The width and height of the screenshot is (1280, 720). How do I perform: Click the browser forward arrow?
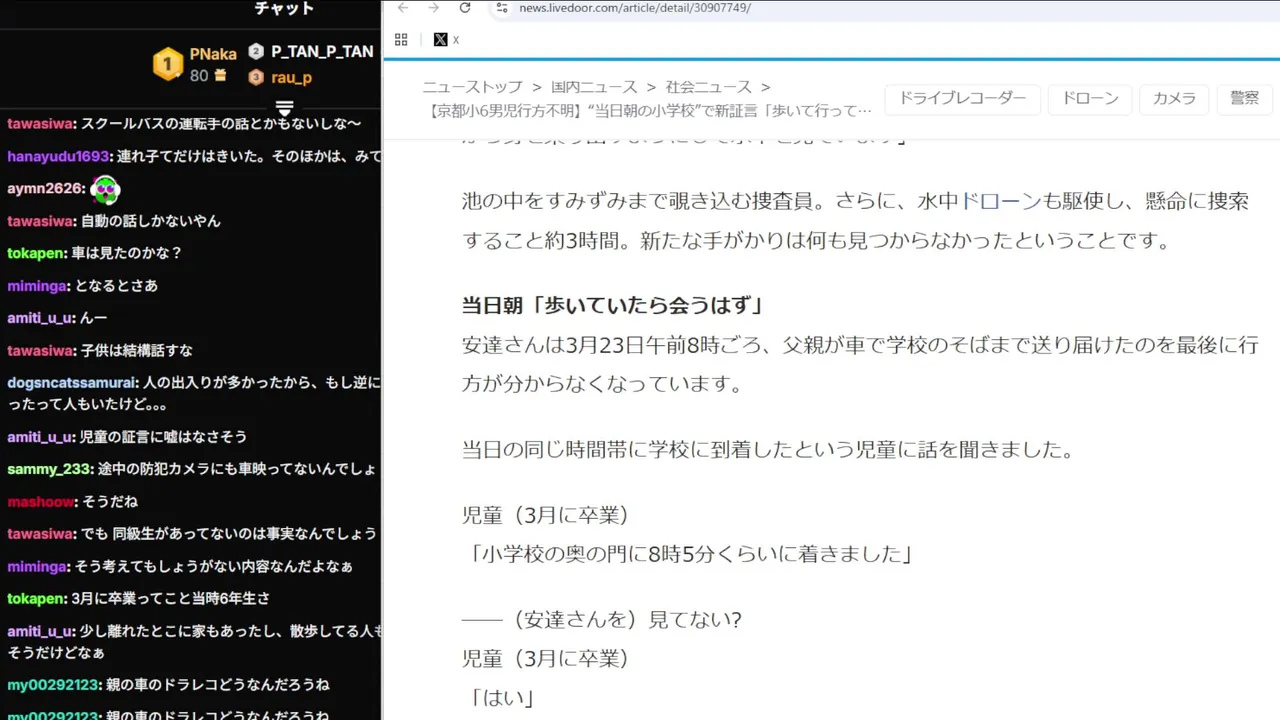[433, 8]
